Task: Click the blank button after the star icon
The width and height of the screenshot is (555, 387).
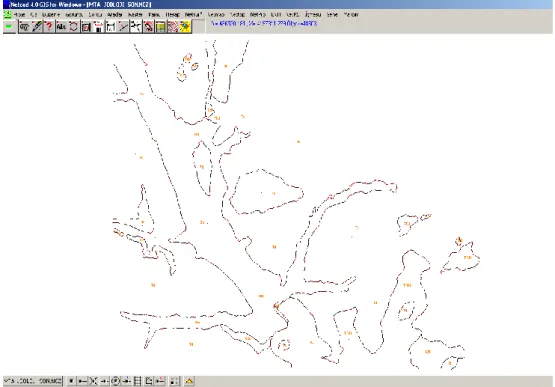Action: click(x=199, y=27)
